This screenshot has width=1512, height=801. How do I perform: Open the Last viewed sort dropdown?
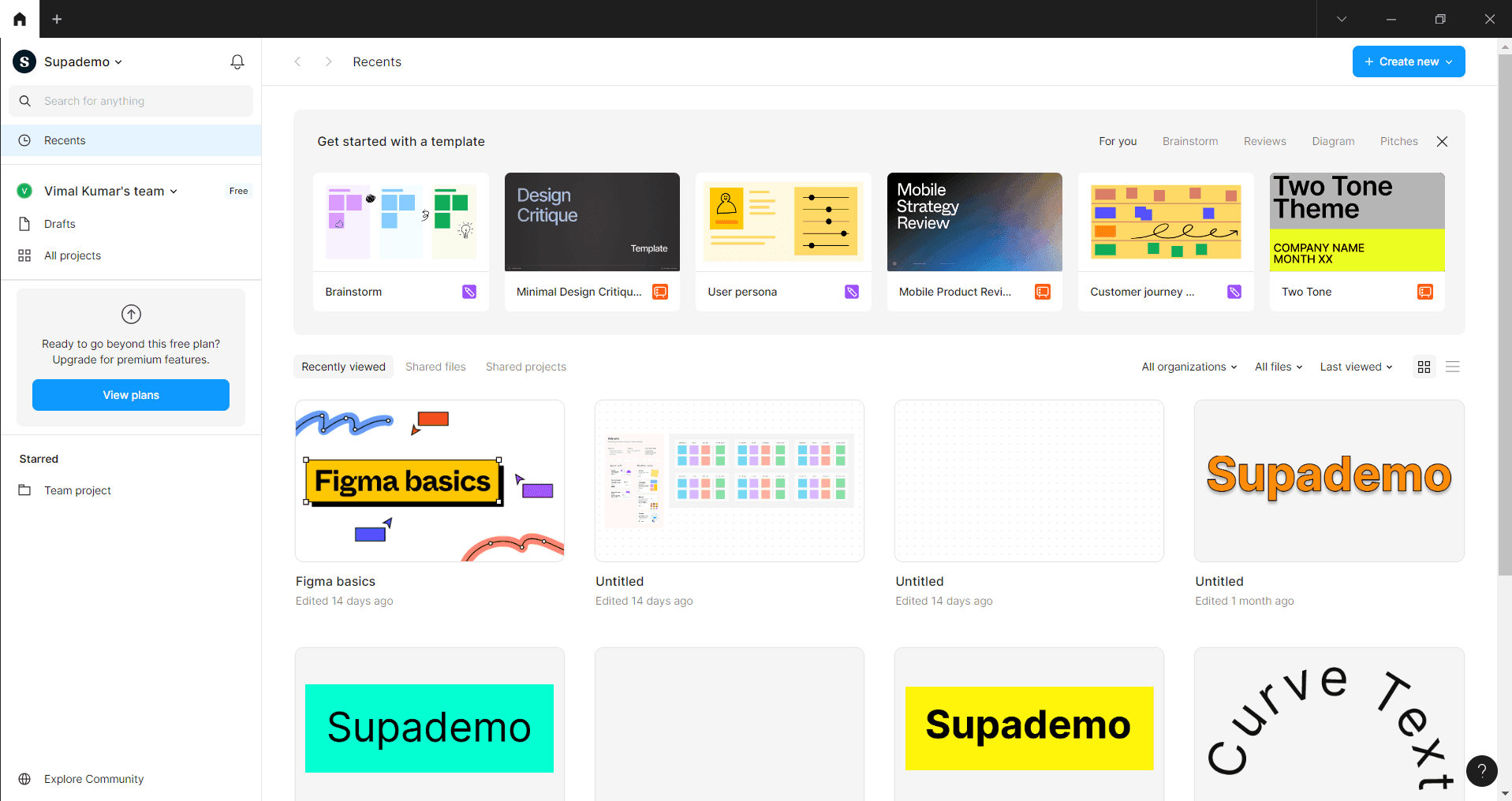[1356, 367]
